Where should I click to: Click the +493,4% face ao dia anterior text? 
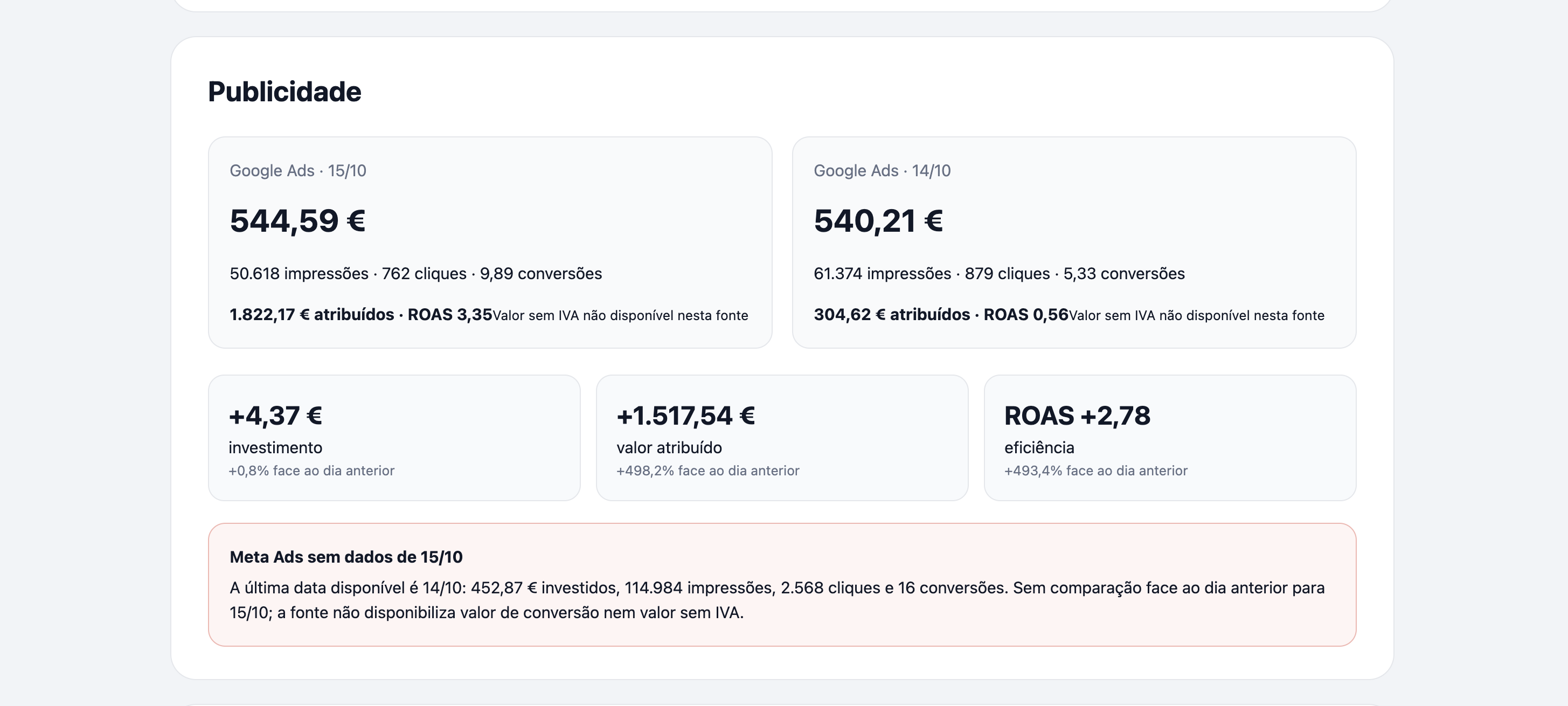[1095, 470]
